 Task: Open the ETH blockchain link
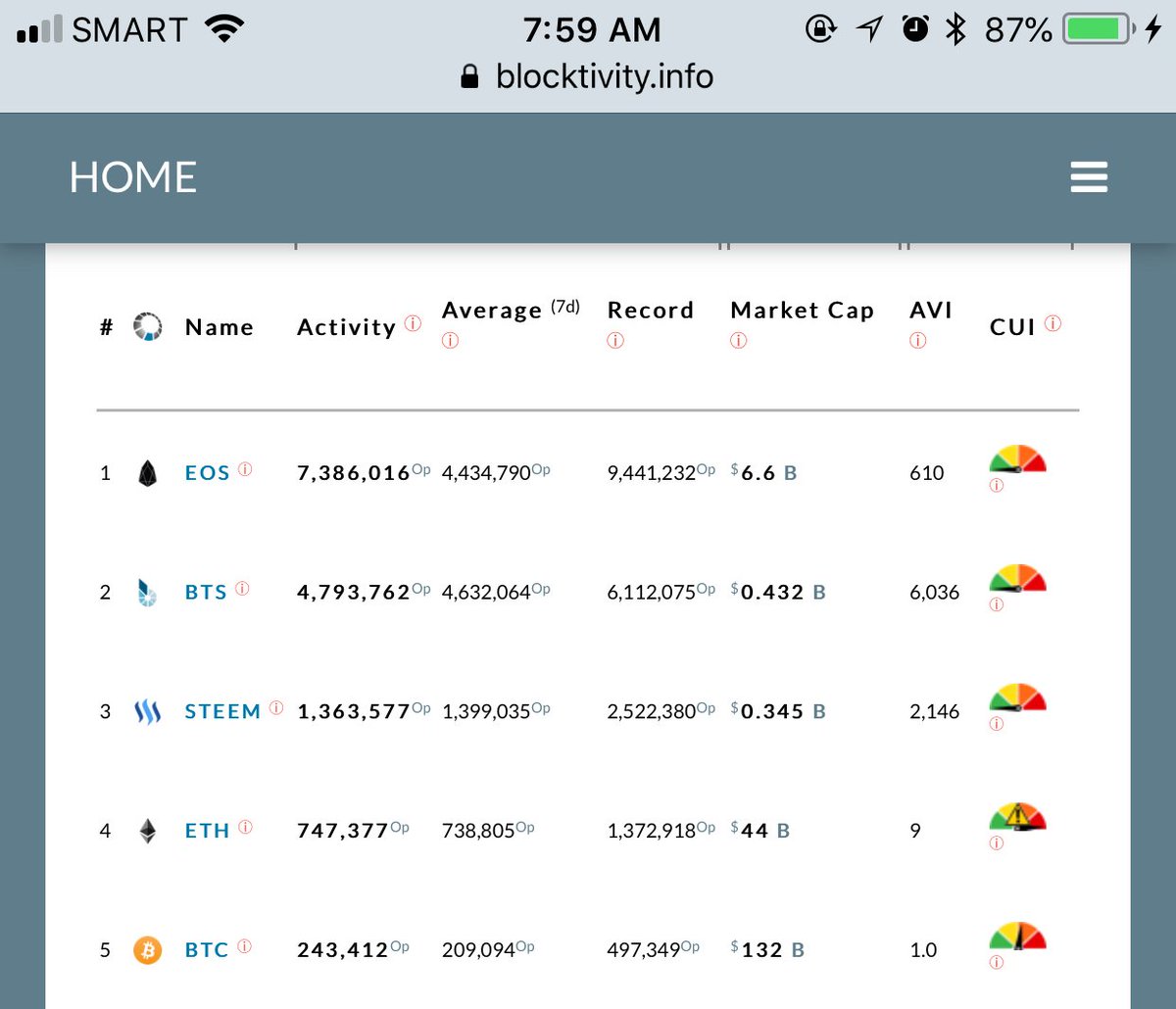pos(208,831)
